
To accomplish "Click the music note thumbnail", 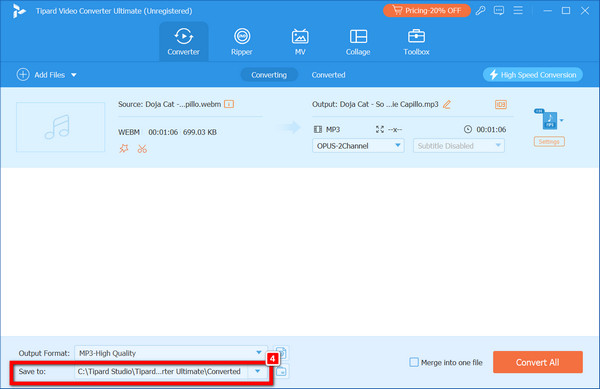I will tap(60, 127).
